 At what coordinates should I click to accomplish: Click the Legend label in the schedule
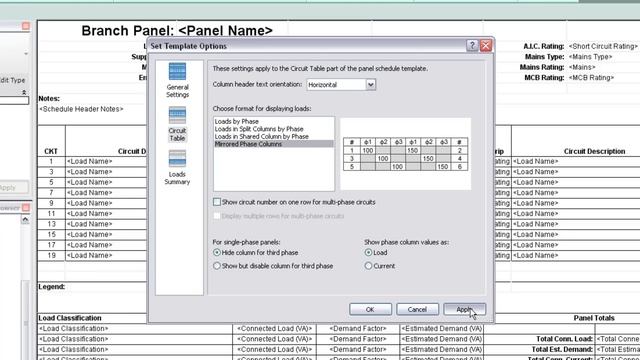51,287
